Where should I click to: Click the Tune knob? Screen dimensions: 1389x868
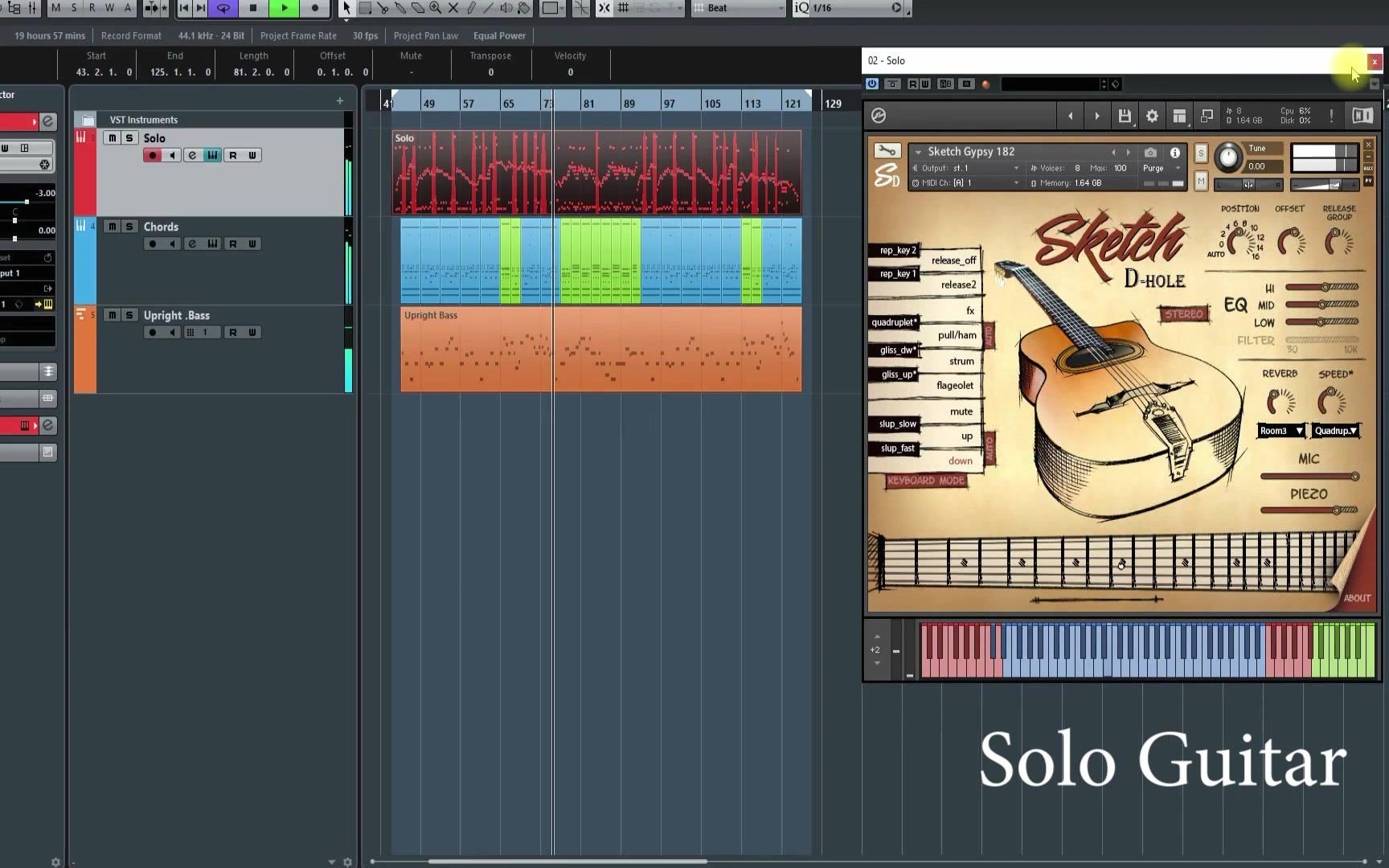1227,156
